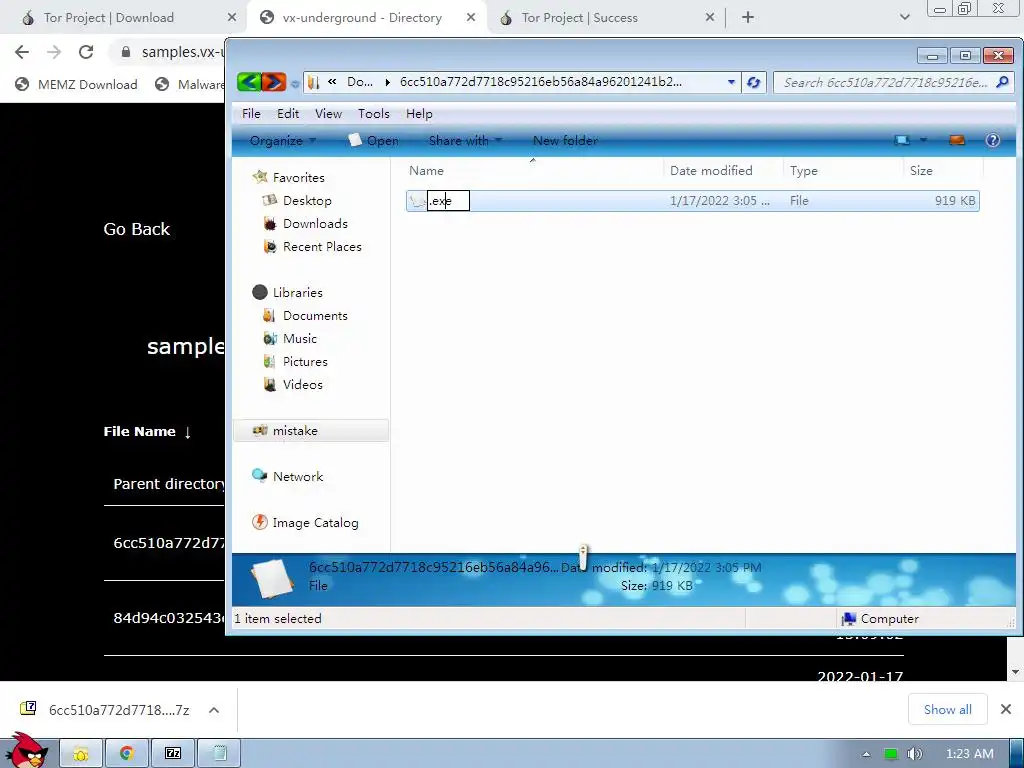The image size is (1024, 768).
Task: Click the page scrollbar down arrow
Action: tap(1015, 672)
